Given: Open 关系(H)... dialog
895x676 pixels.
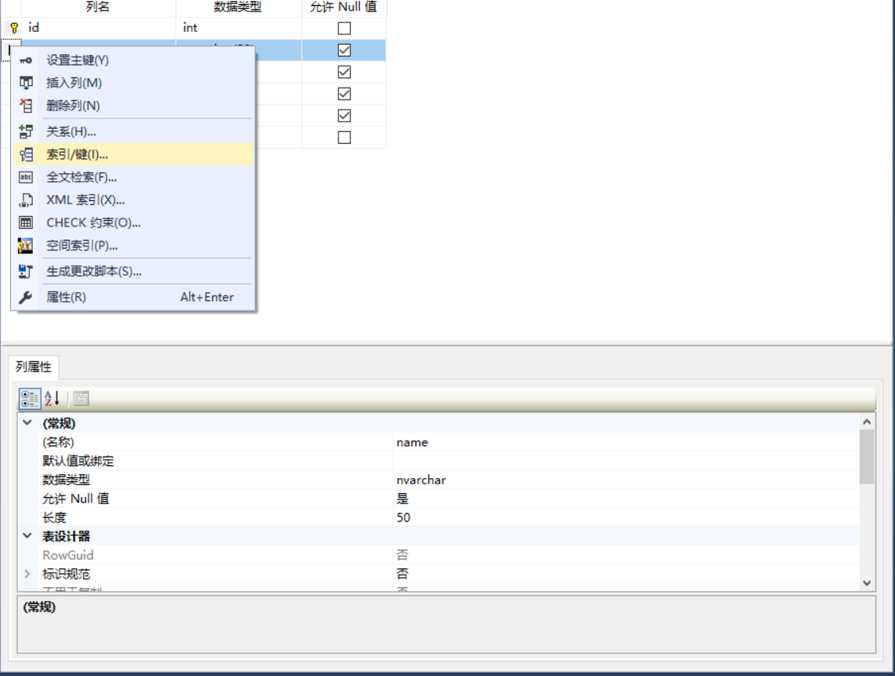Looking at the screenshot, I should [x=132, y=131].
